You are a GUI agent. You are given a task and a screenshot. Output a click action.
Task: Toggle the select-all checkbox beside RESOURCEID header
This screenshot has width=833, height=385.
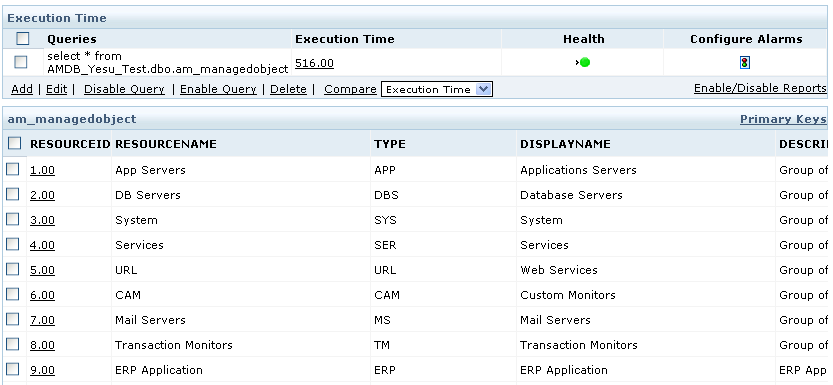click(x=14, y=143)
